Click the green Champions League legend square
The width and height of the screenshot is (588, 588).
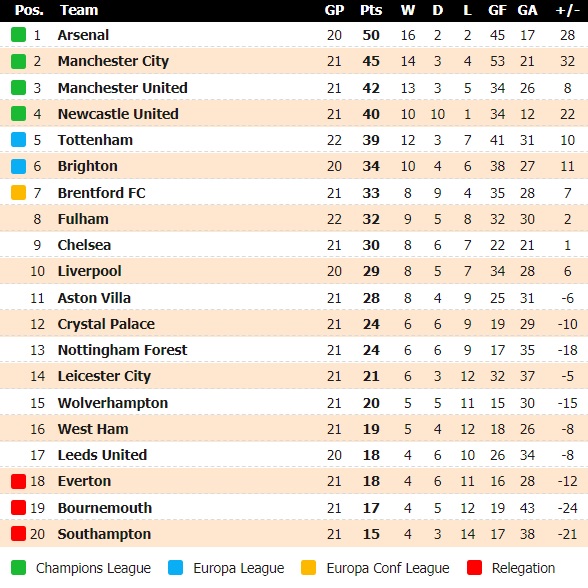pos(18,567)
